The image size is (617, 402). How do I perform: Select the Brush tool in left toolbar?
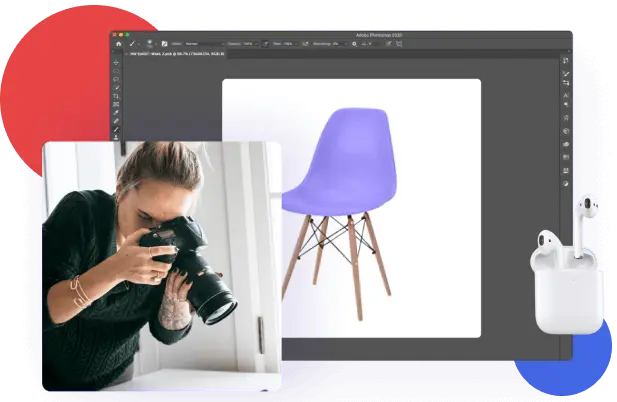click(117, 124)
